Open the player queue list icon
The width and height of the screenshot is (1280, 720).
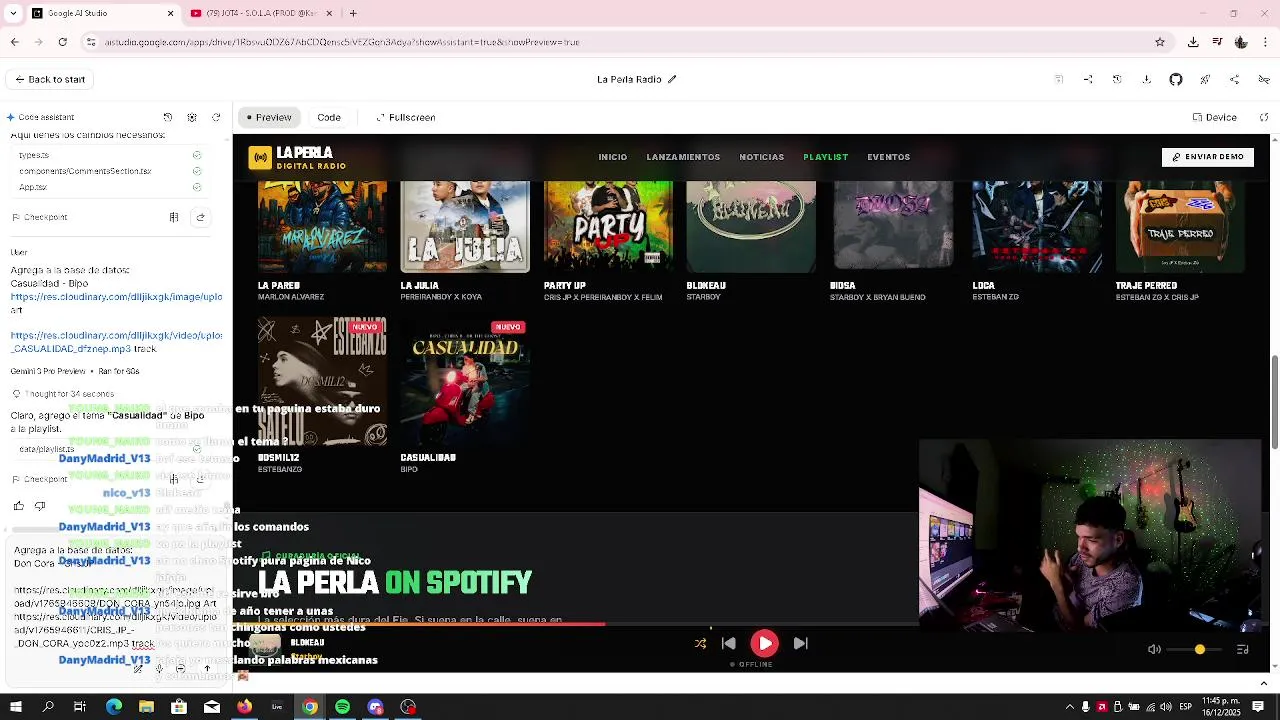pyautogui.click(x=1243, y=649)
